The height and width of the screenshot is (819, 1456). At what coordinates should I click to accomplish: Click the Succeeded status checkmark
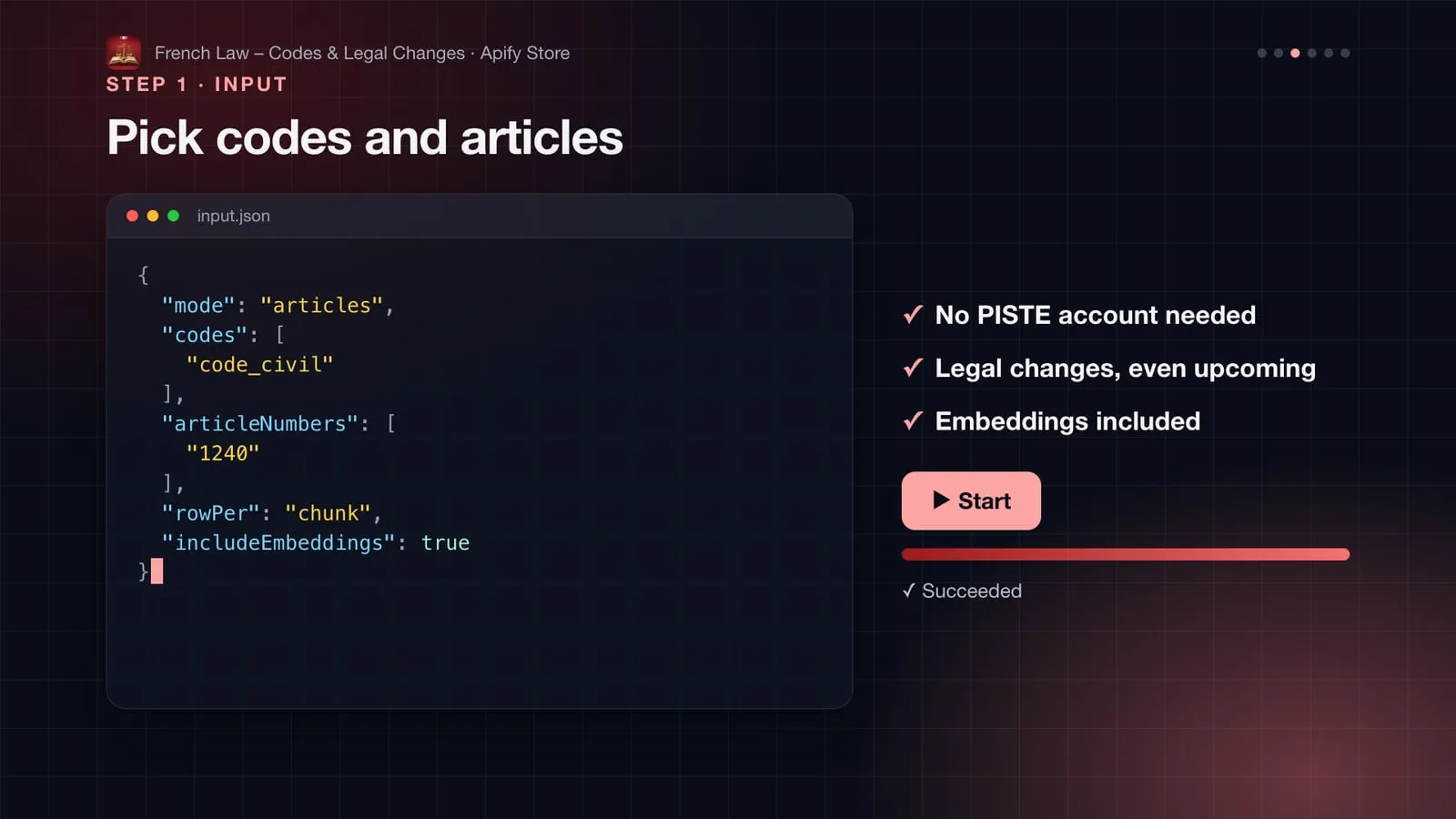(x=908, y=591)
